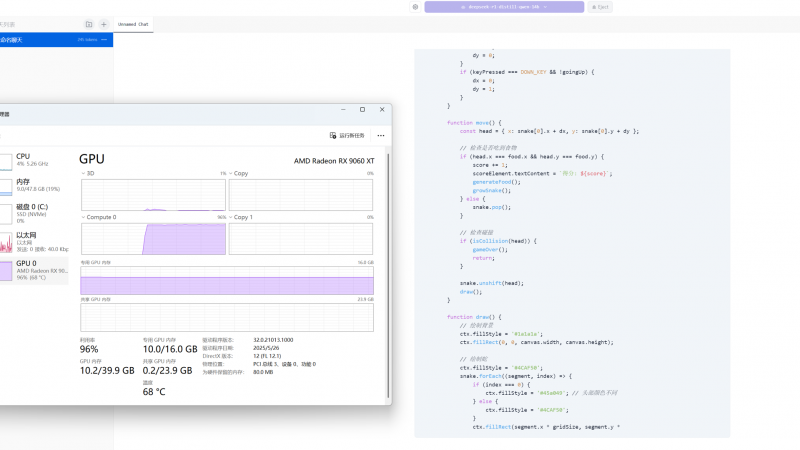Open the settings gear beside model selector
The height and width of the screenshot is (450, 800).
(415, 6)
